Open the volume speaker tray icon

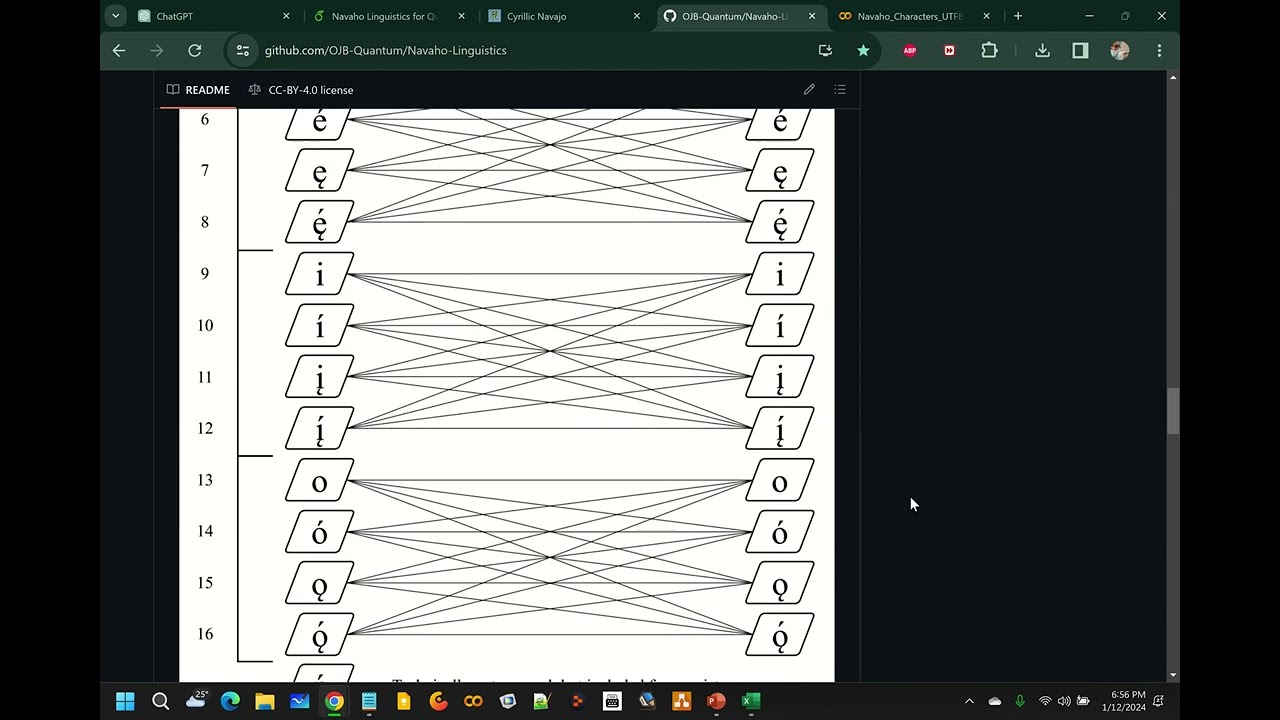pyautogui.click(x=1063, y=701)
